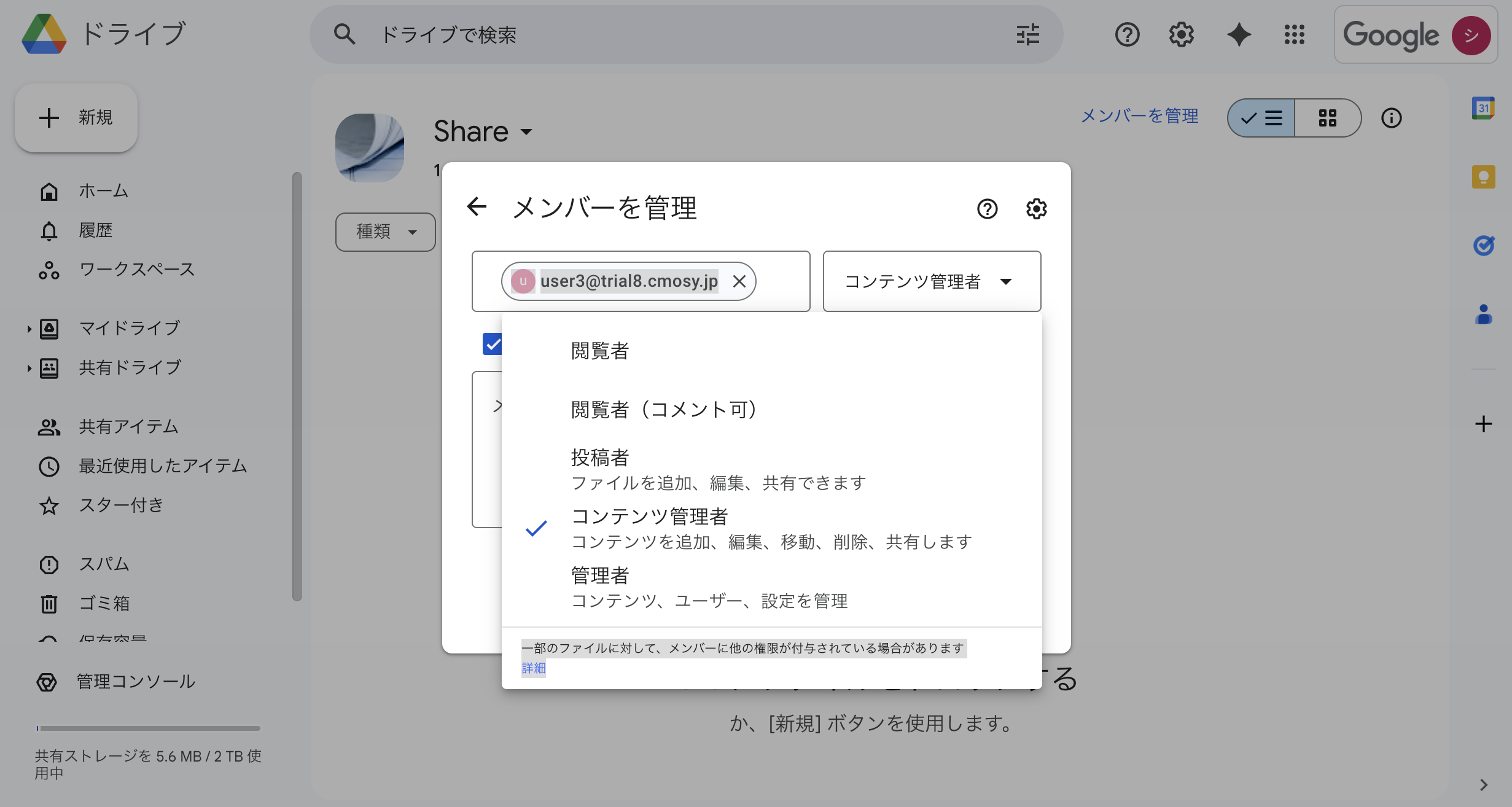1512x807 pixels.
Task: Open Google Keep in side panel
Action: click(1484, 177)
